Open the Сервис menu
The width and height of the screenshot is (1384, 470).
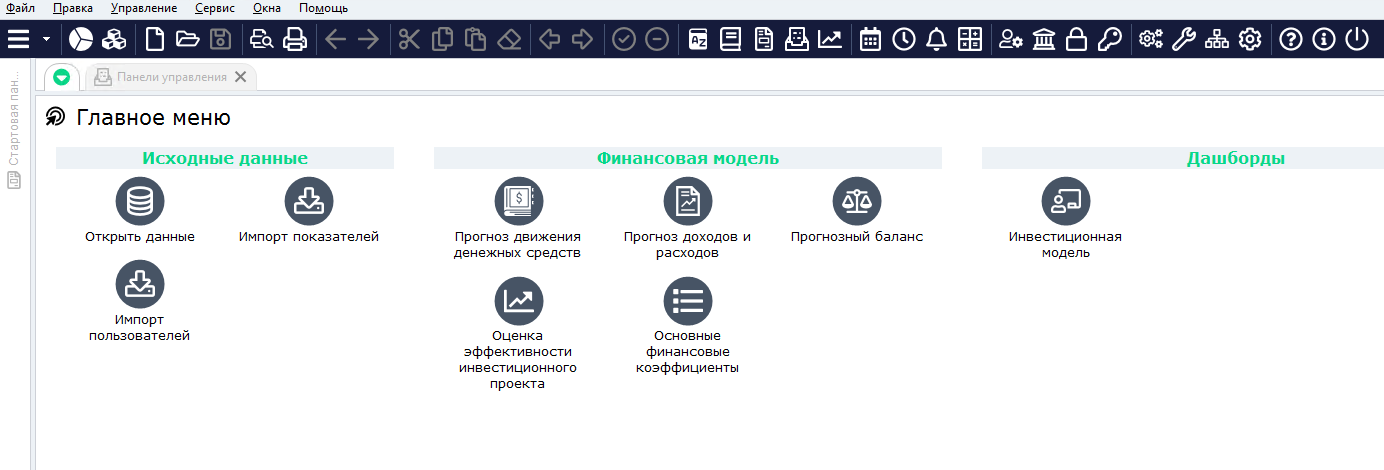pos(214,8)
